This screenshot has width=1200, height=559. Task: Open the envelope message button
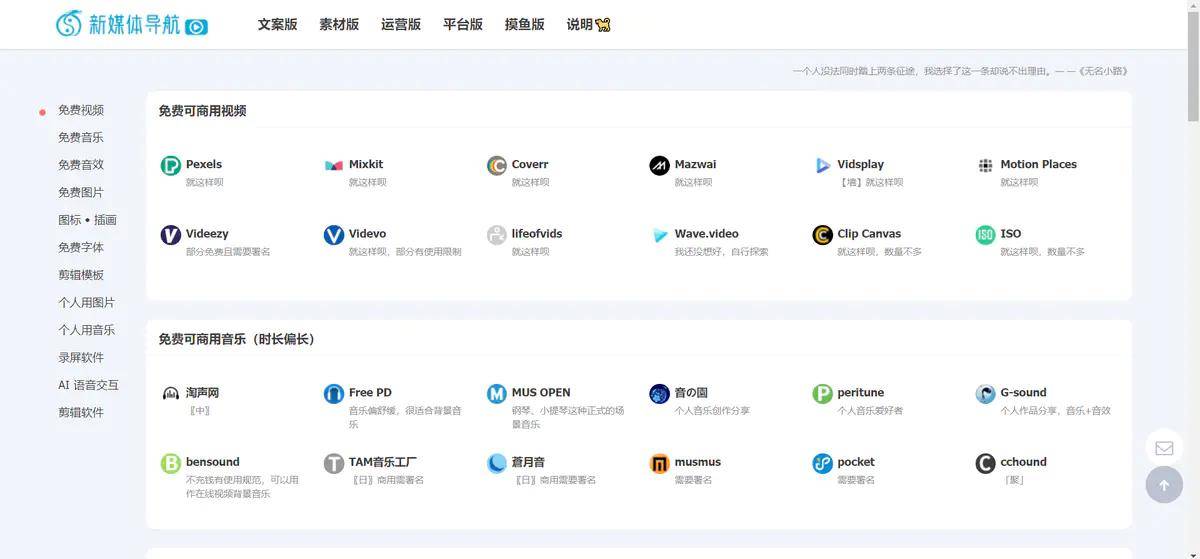pos(1164,448)
